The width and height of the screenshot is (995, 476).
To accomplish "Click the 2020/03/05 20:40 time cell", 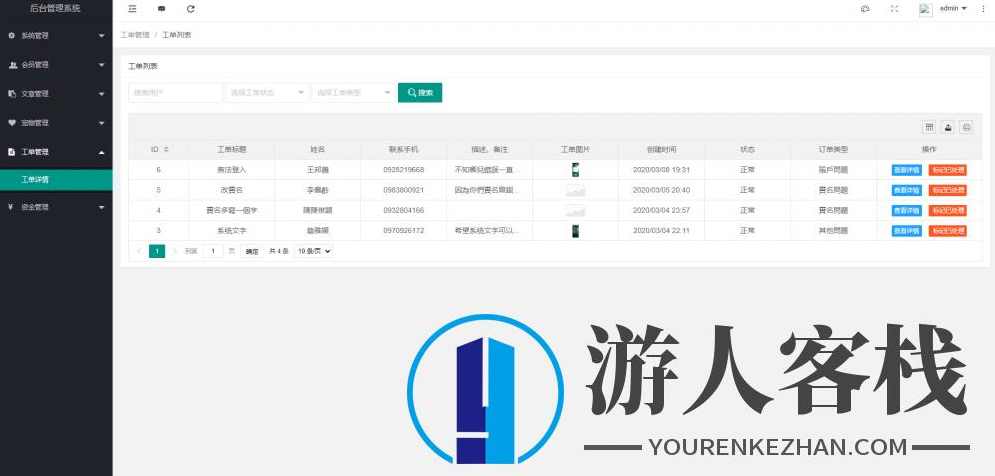I will (x=661, y=190).
